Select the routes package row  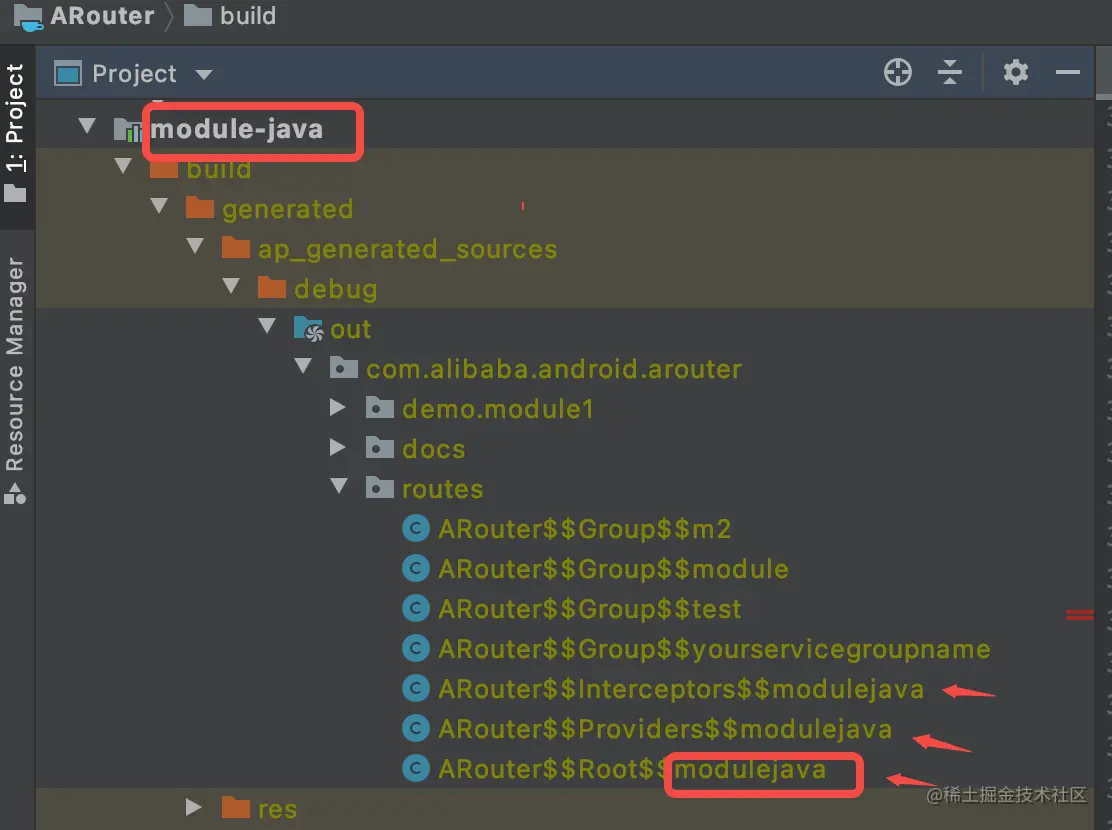click(x=565, y=489)
